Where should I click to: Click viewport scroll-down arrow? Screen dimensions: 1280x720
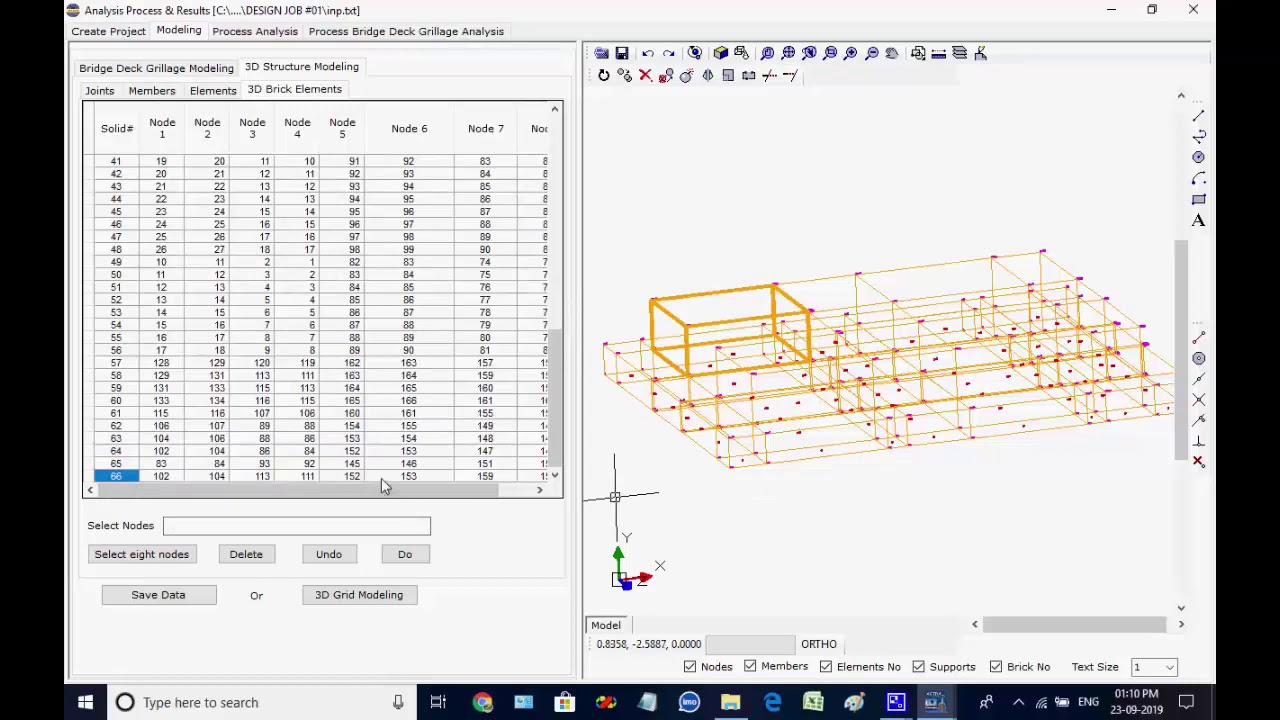click(1181, 608)
